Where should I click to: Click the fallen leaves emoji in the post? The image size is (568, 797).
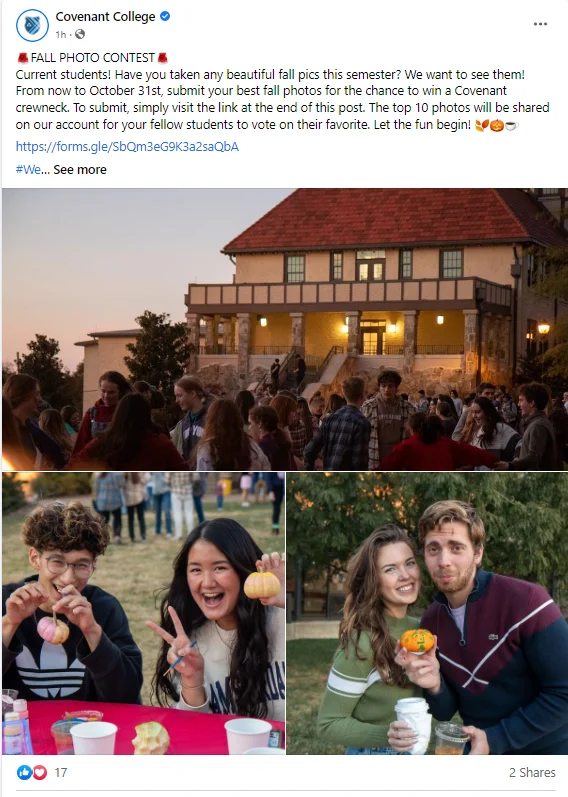[482, 125]
